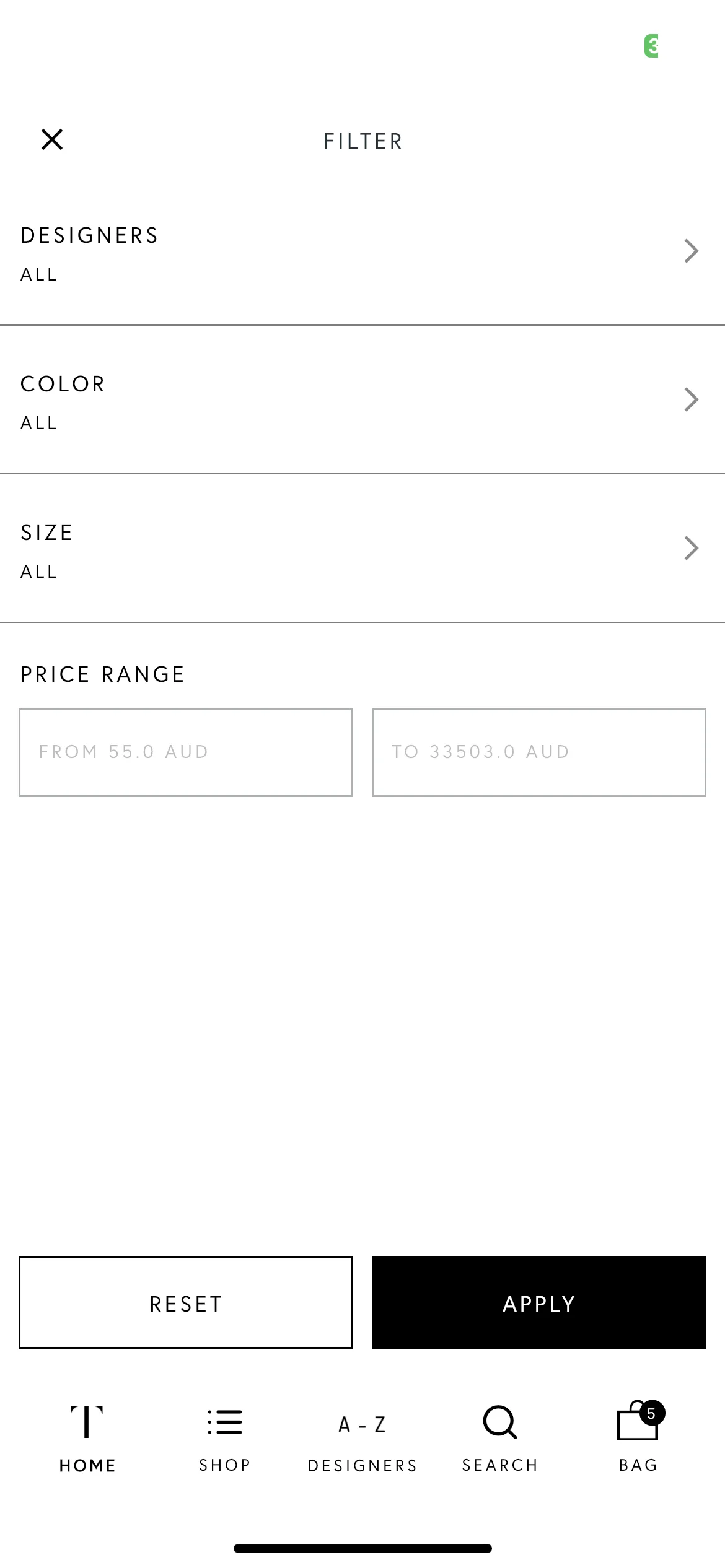The height and width of the screenshot is (1568, 725).
Task: Expand the Color filter chevron
Action: (x=692, y=399)
